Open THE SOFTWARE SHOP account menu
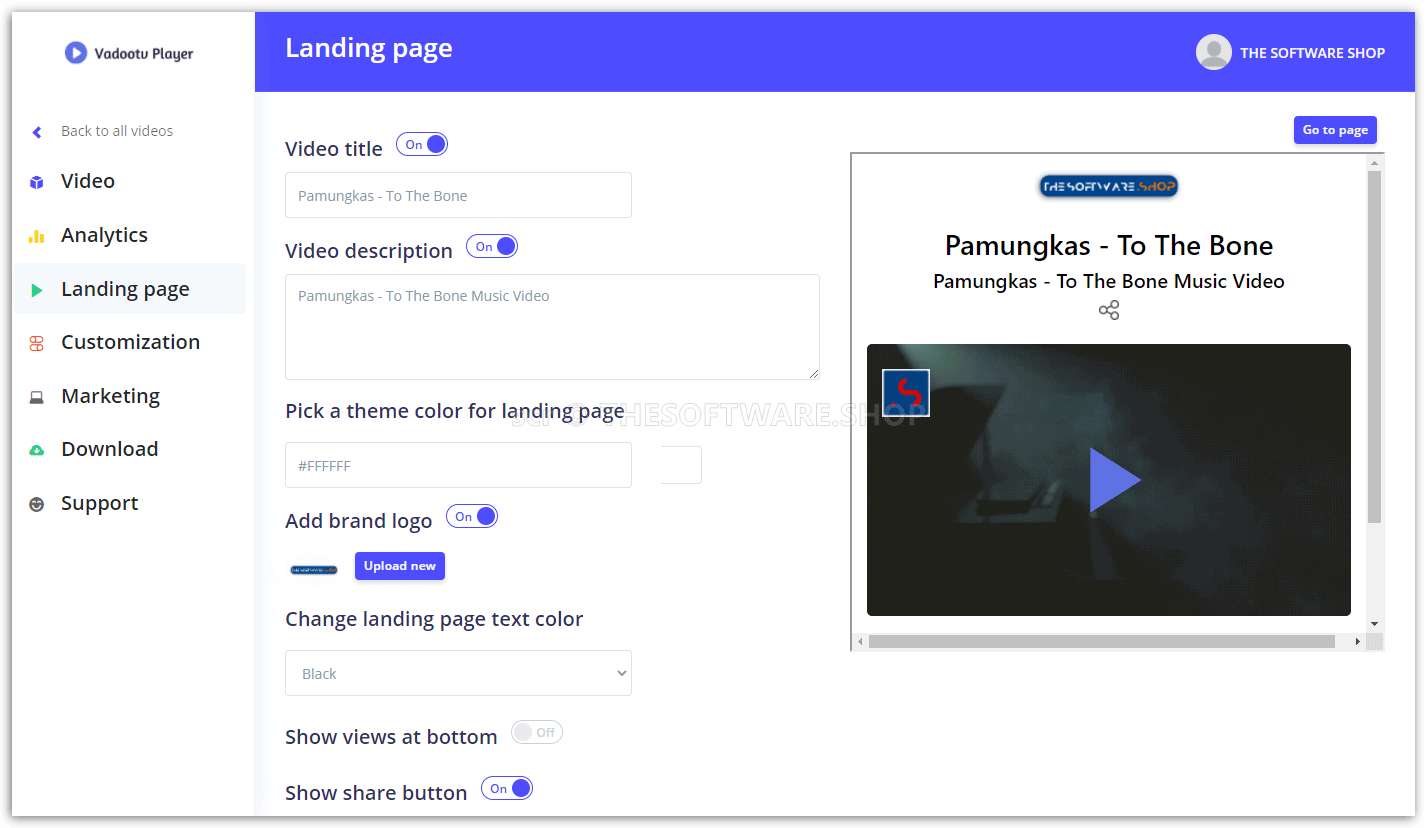 pos(1291,52)
